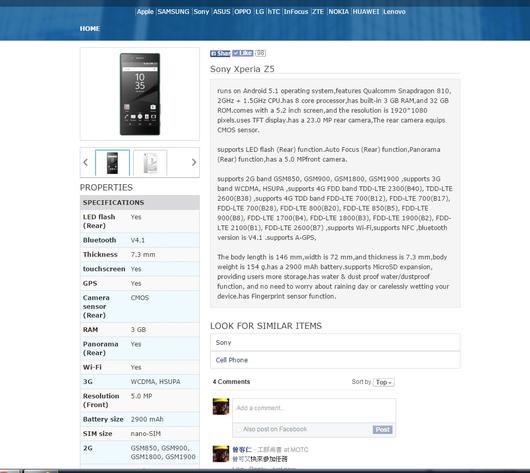
Task: Open the ASUS brand link
Action: point(222,12)
